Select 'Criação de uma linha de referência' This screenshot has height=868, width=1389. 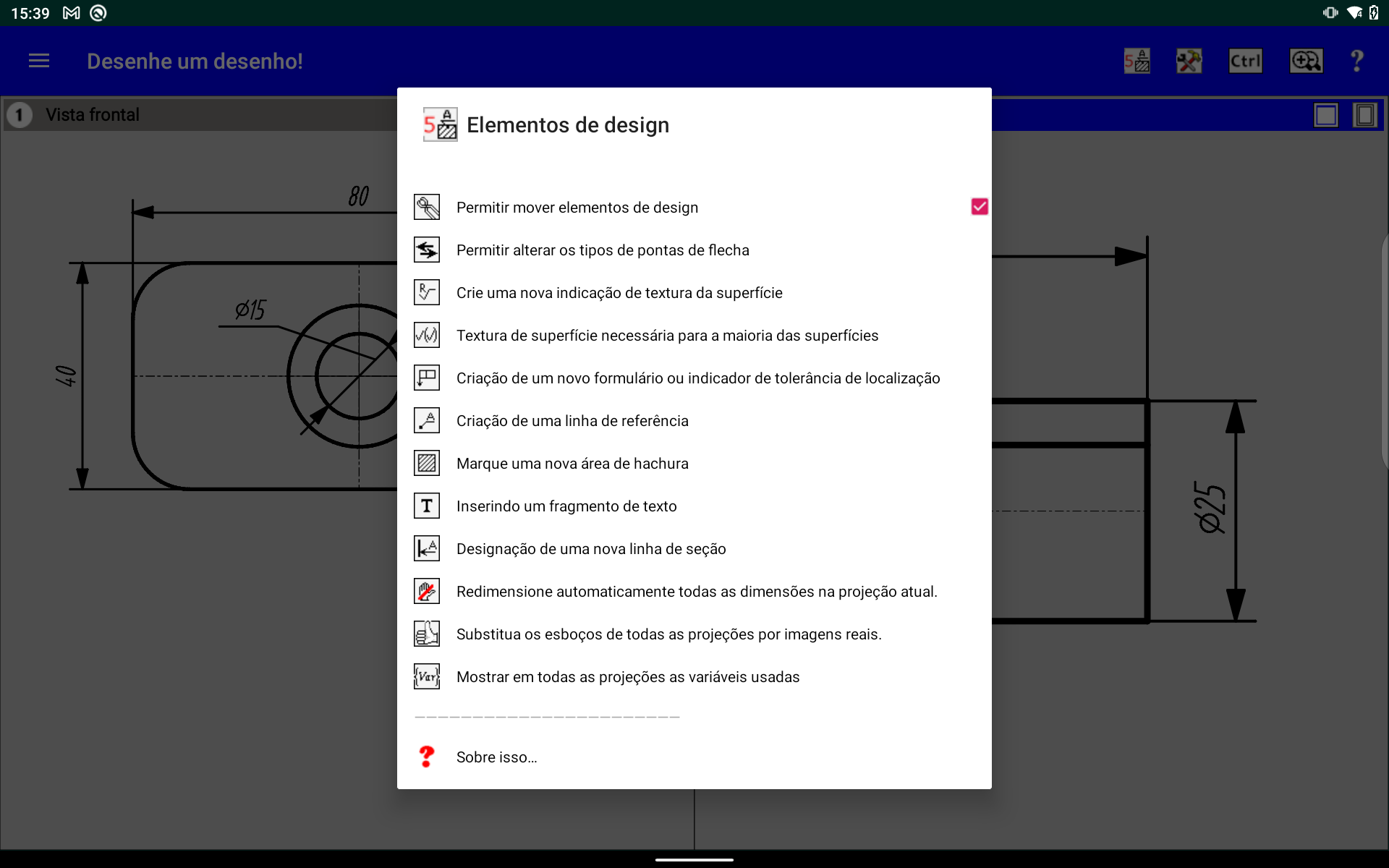point(572,421)
